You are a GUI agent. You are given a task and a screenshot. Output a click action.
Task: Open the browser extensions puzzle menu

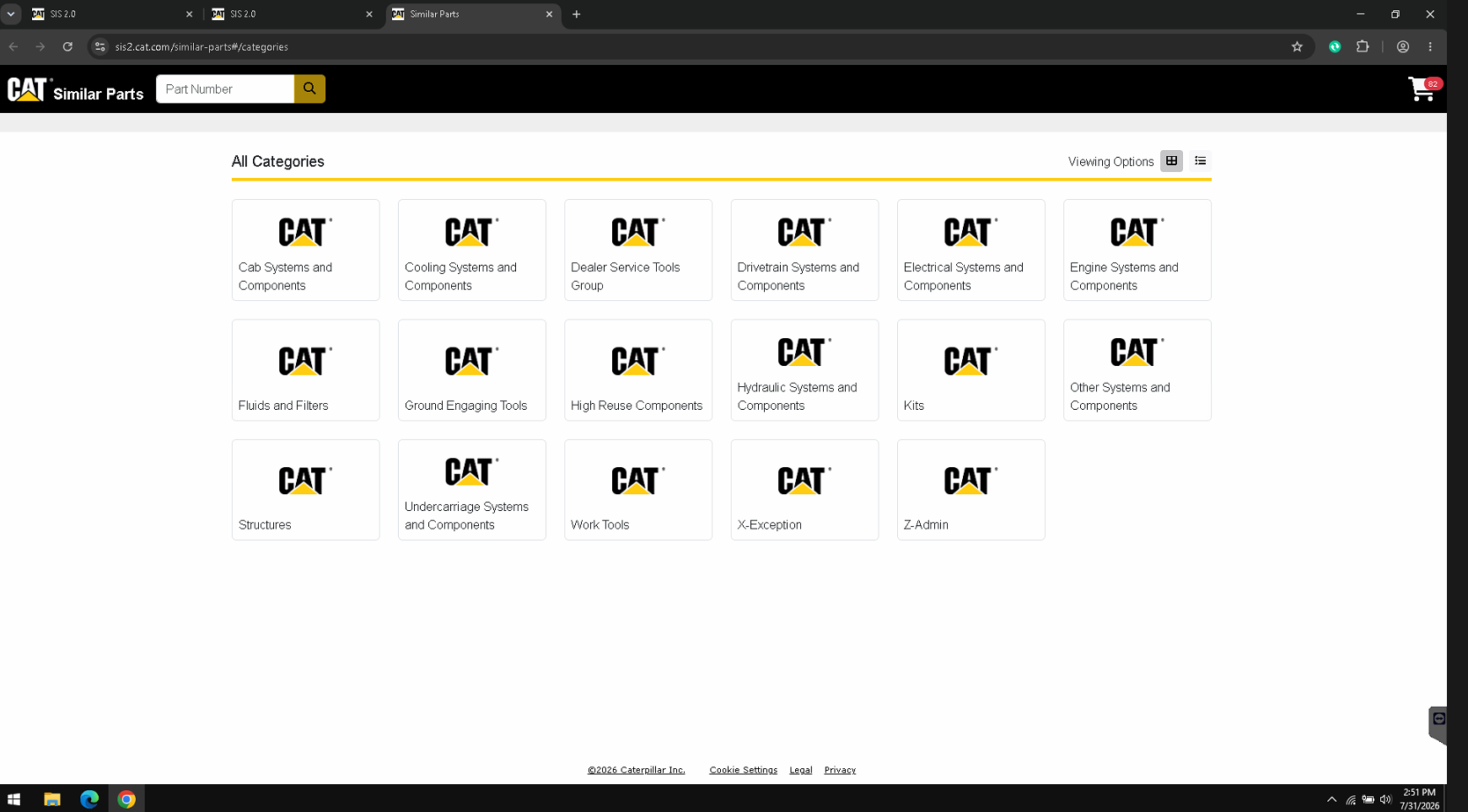click(x=1363, y=46)
